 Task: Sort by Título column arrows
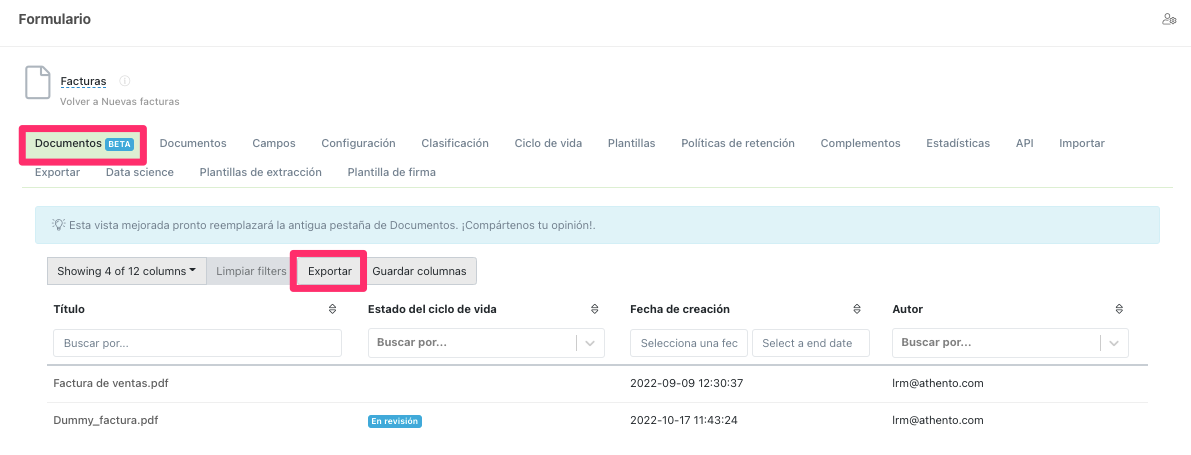pos(333,309)
